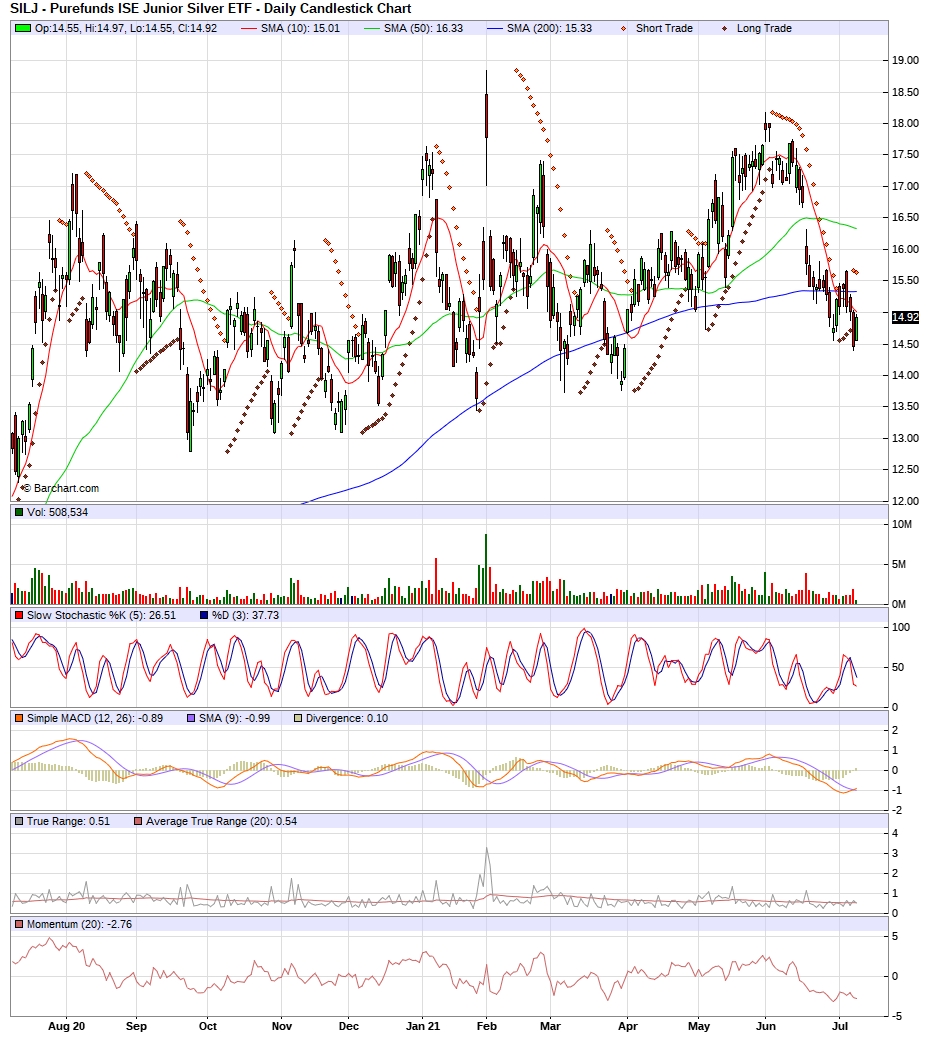Viewport: 930px width, 1057px height.
Task: Click the Divergence legend swatch
Action: point(298,719)
